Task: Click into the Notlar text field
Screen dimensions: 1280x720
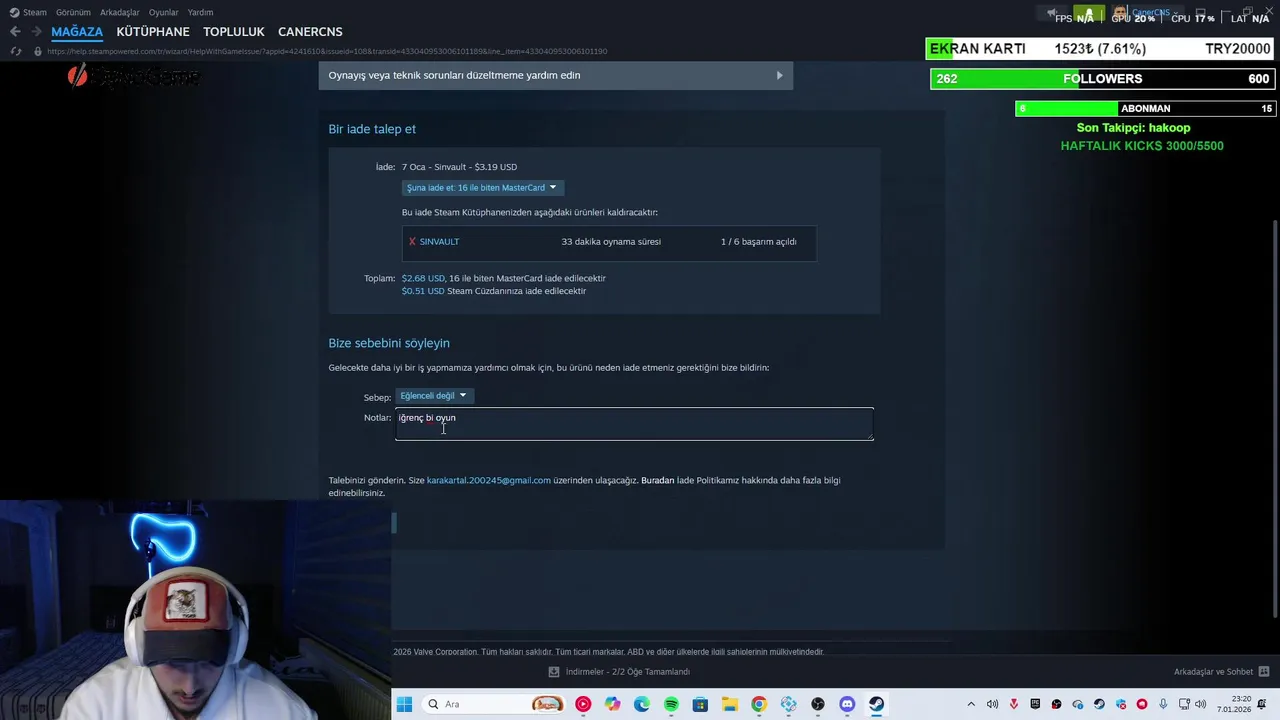Action: [x=634, y=423]
